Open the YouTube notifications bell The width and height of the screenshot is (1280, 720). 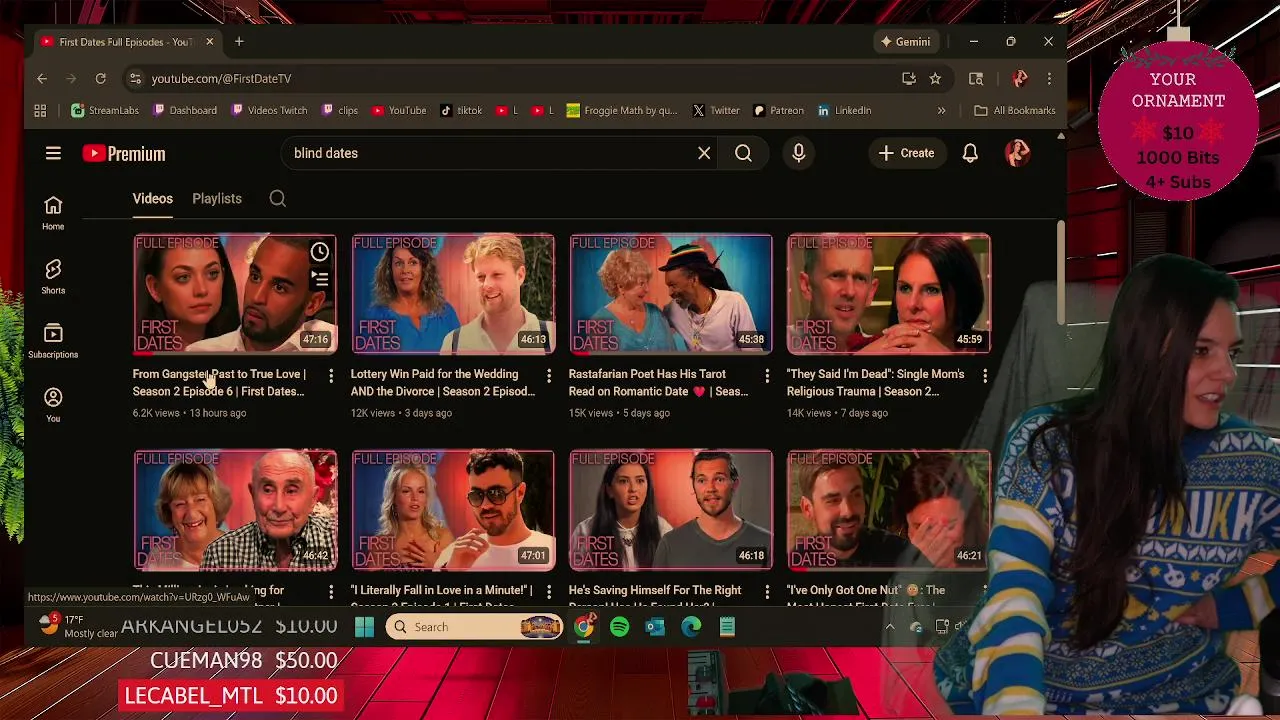pyautogui.click(x=970, y=153)
